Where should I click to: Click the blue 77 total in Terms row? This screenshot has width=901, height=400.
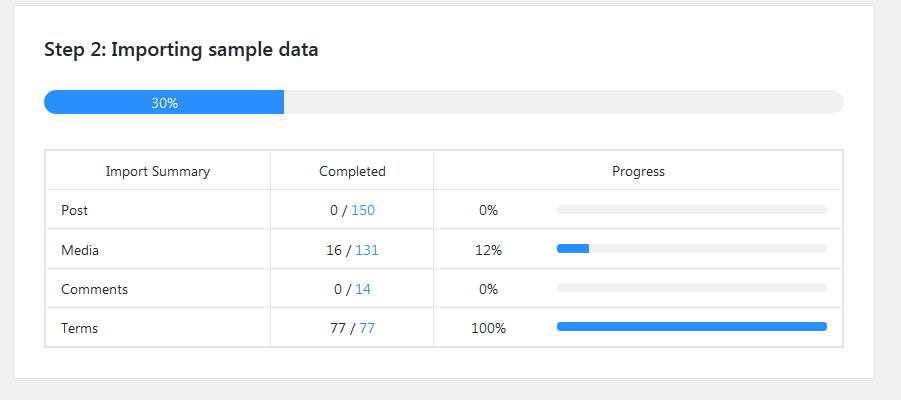pos(367,328)
